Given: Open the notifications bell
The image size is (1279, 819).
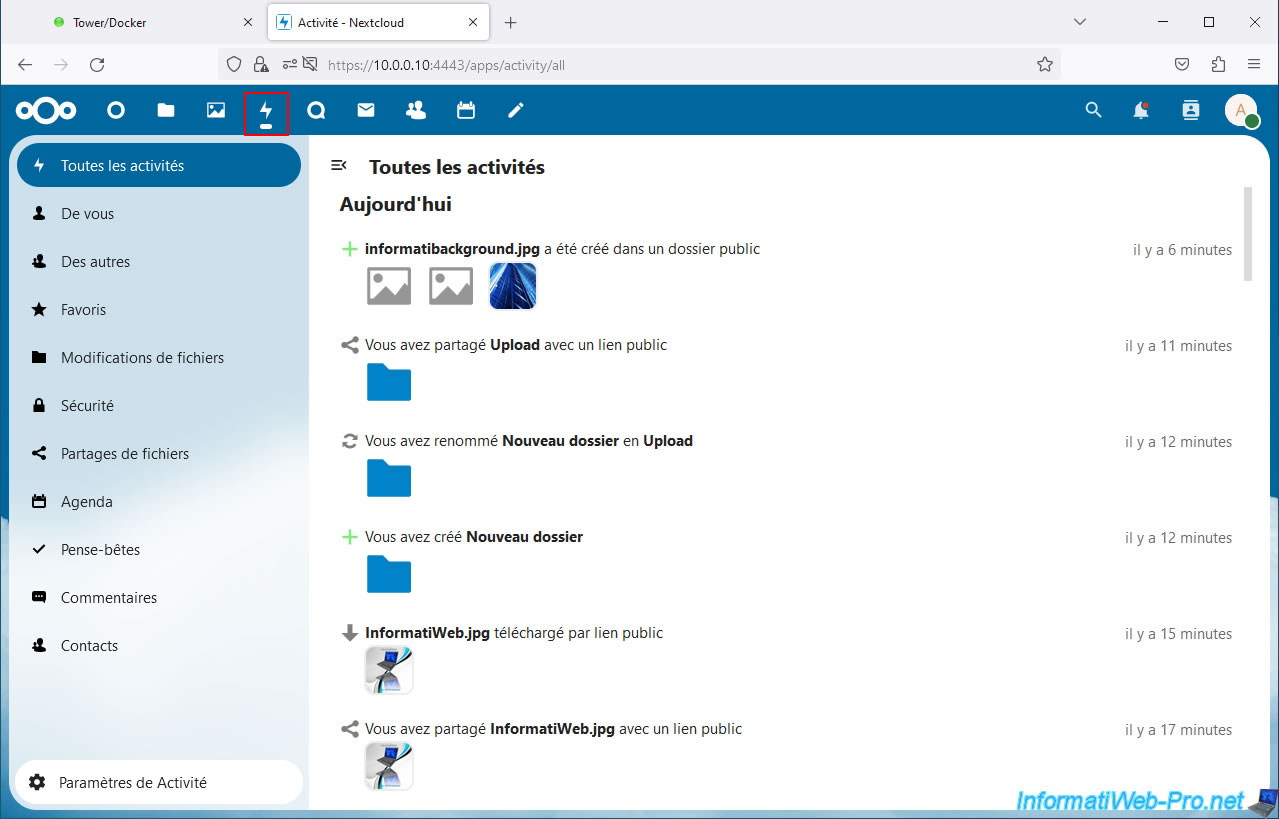Looking at the screenshot, I should 1141,111.
